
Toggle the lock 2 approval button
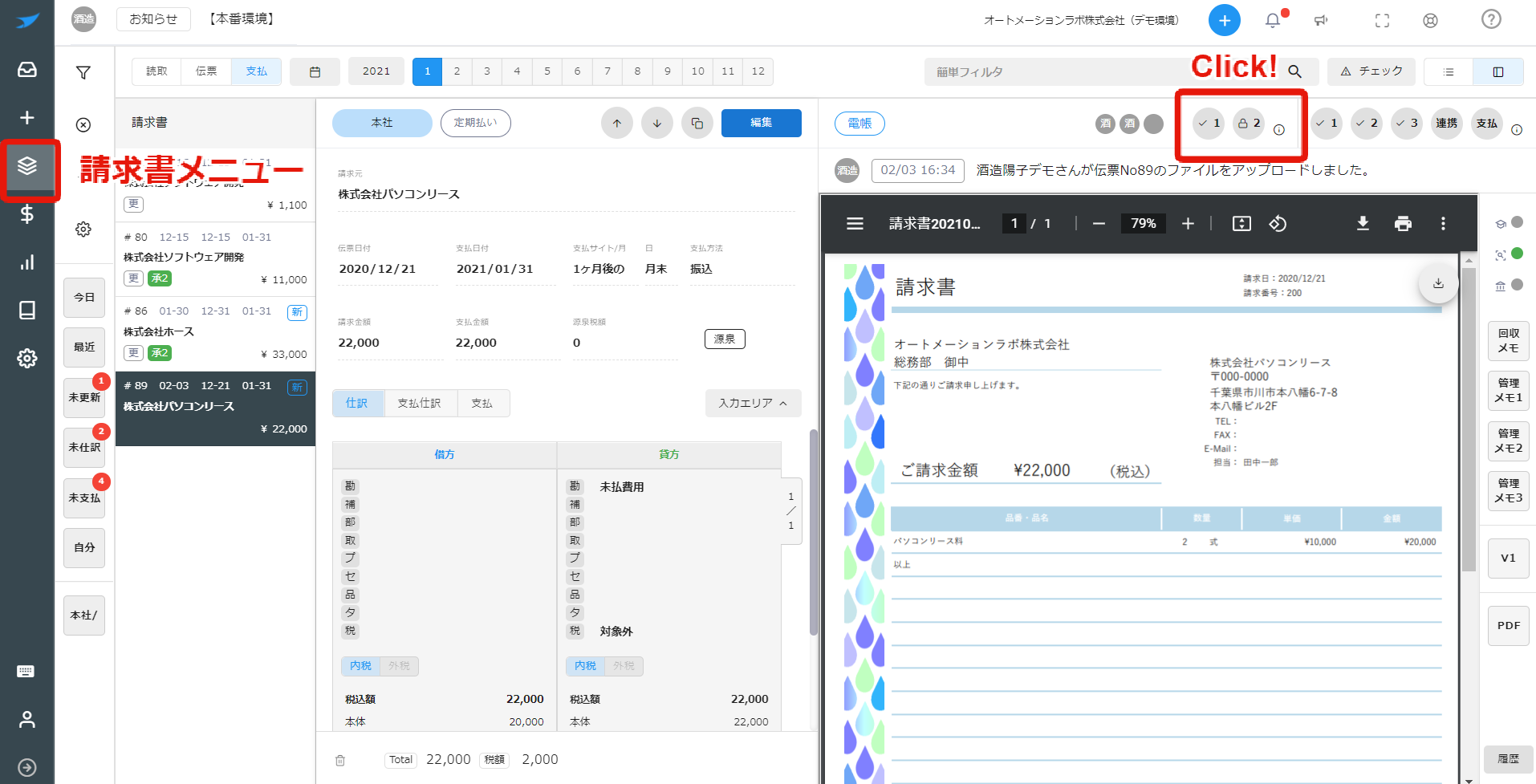[1248, 124]
